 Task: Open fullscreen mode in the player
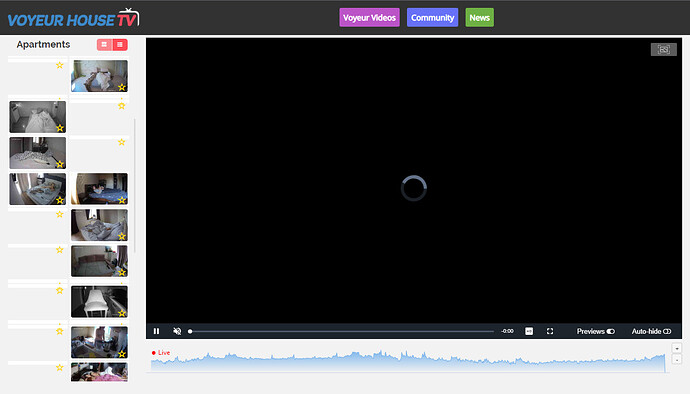[x=550, y=331]
